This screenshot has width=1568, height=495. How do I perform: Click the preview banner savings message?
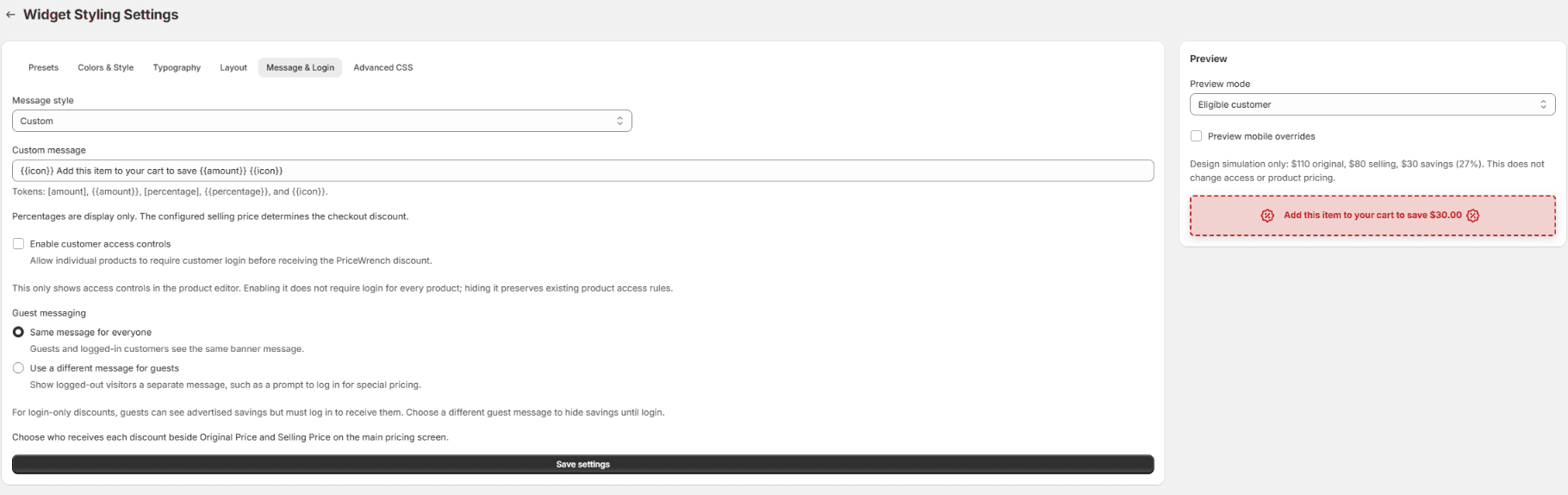tap(1372, 216)
